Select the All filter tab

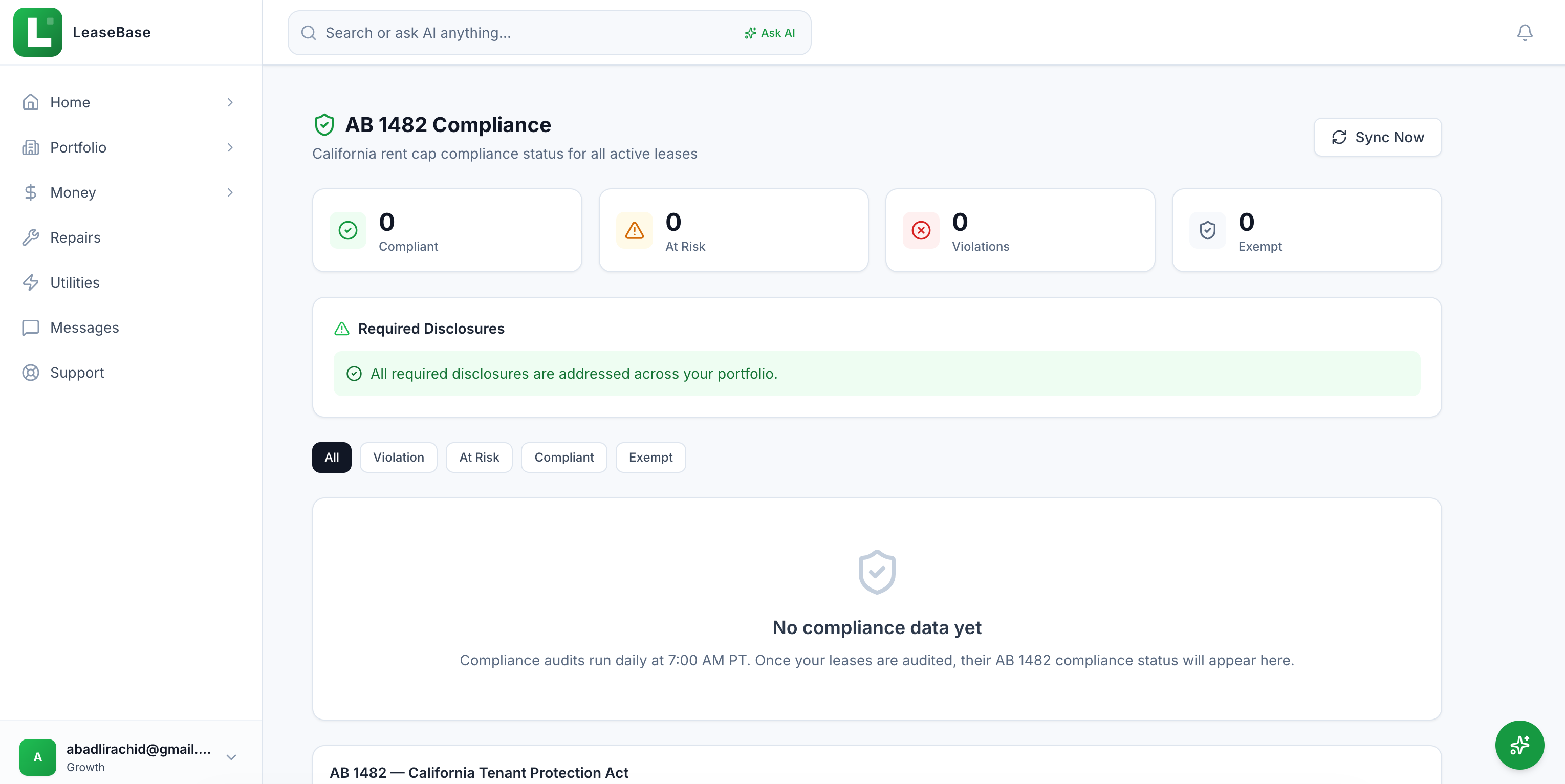332,458
